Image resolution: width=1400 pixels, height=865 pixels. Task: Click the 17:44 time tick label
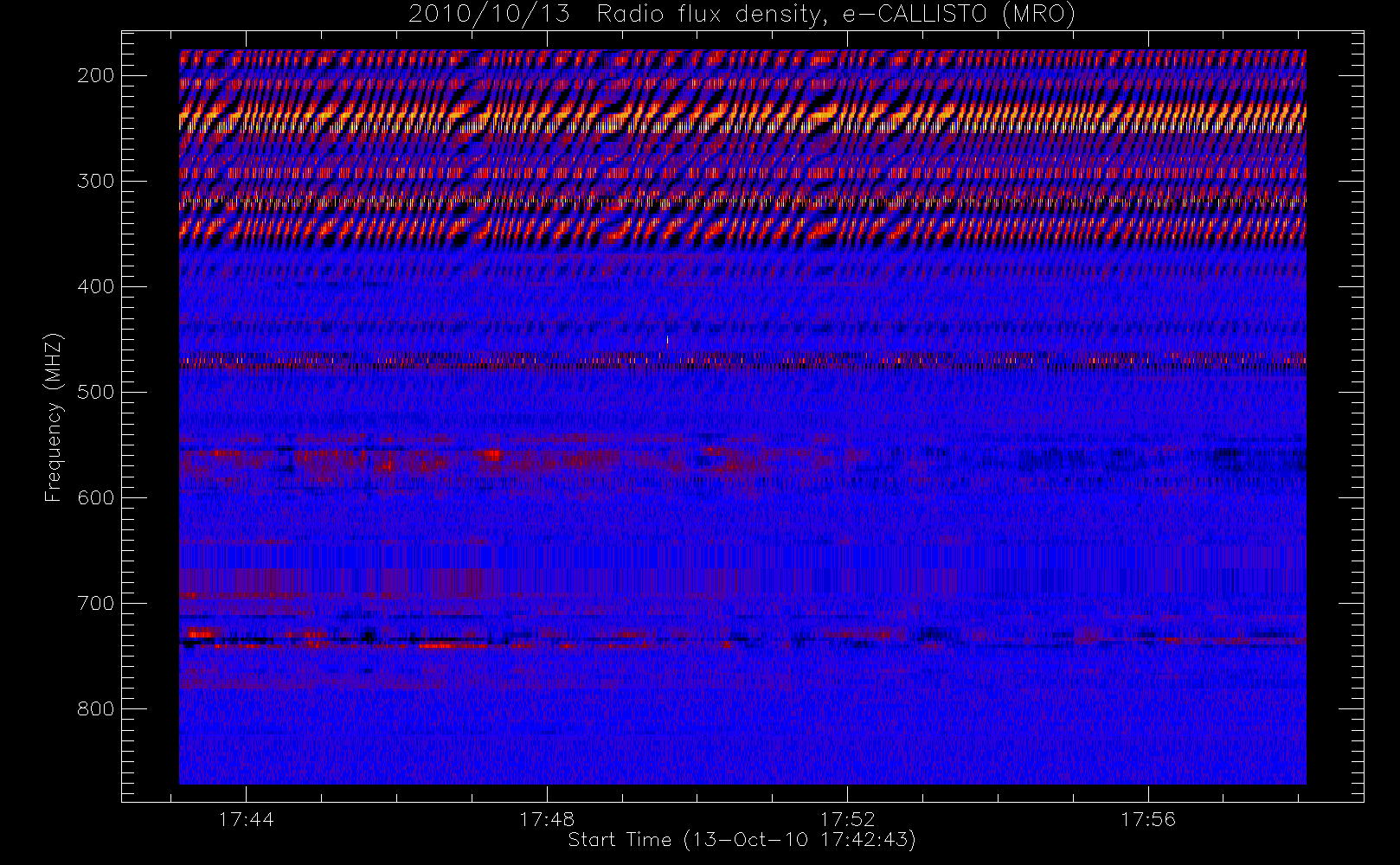coord(246,819)
